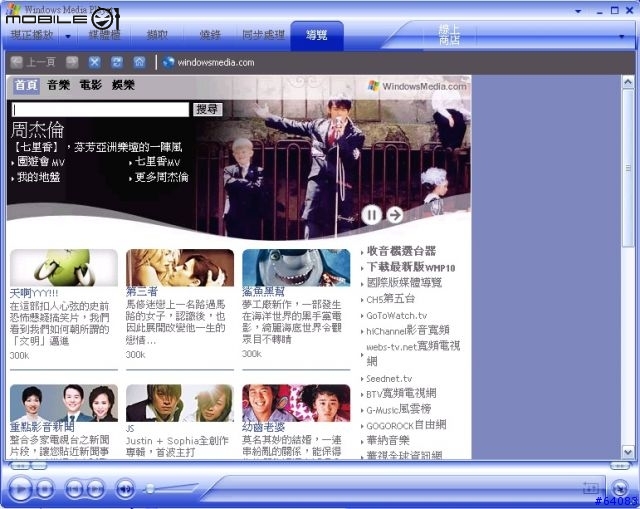Click the shark thumbnail for 鯊魚黑幫

[x=296, y=268]
